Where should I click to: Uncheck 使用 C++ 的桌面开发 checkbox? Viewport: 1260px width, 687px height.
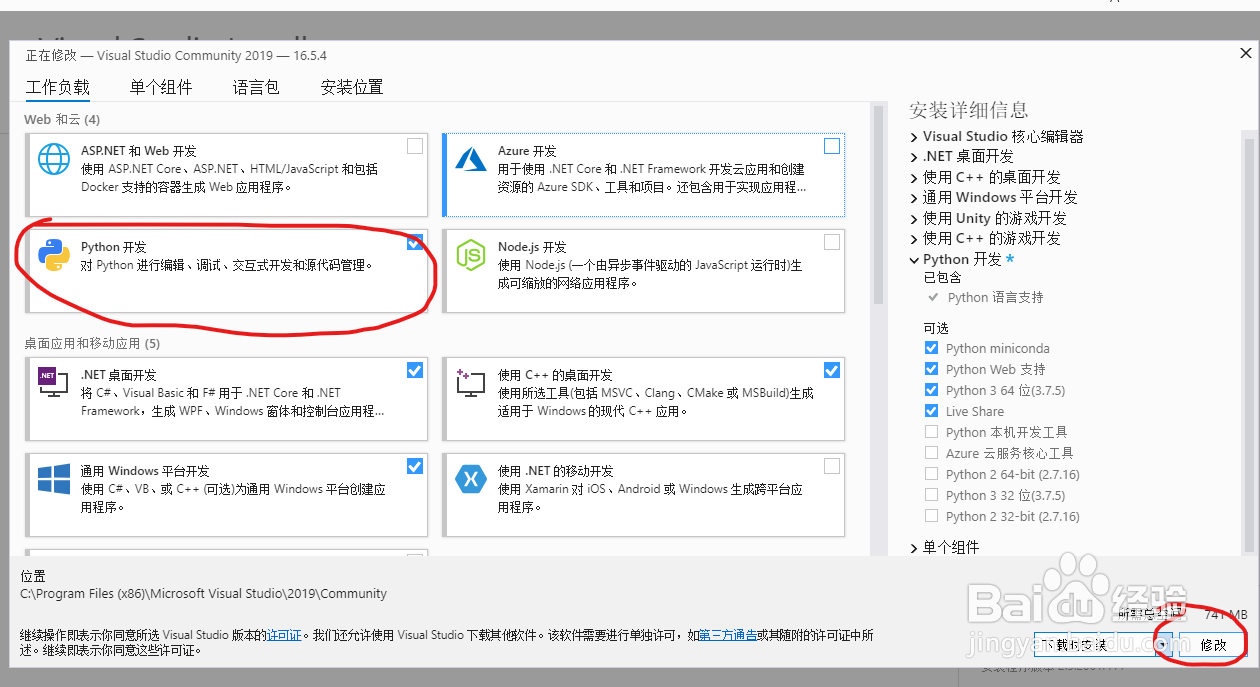coord(832,370)
